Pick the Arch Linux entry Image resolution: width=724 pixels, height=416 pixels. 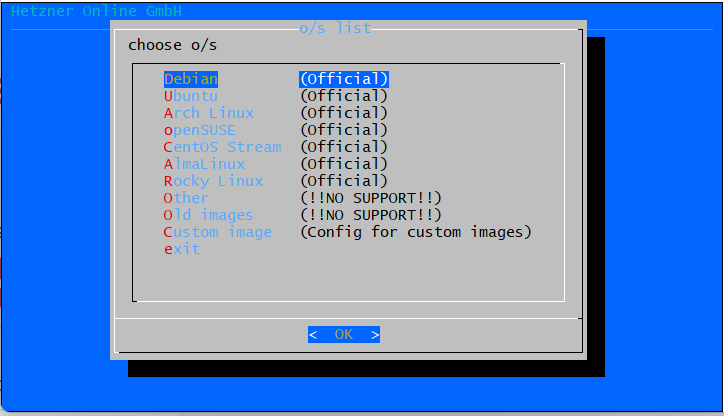209,113
